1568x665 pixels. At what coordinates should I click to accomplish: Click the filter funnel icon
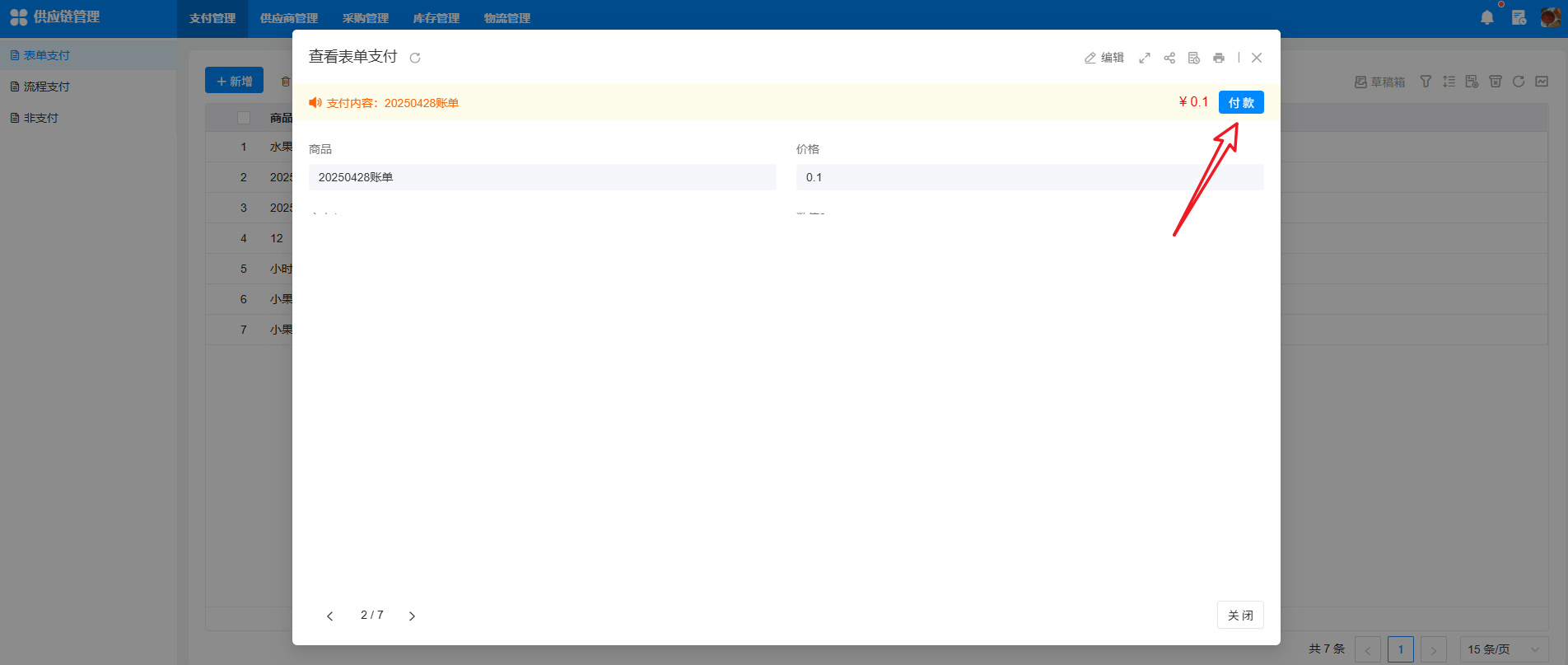coord(1426,82)
